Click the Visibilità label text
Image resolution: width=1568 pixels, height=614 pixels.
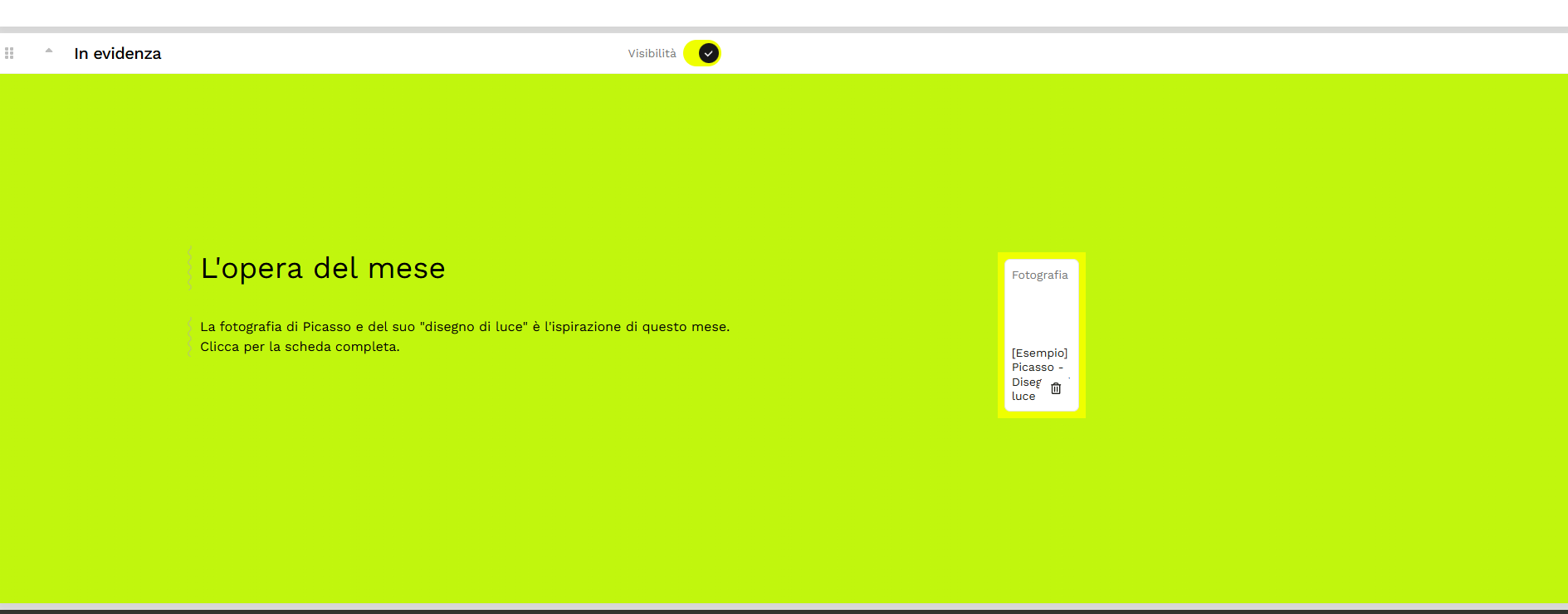coord(652,53)
